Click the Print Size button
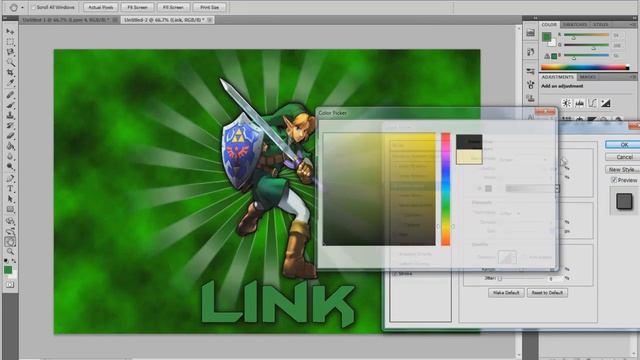640x360 pixels. (x=209, y=7)
